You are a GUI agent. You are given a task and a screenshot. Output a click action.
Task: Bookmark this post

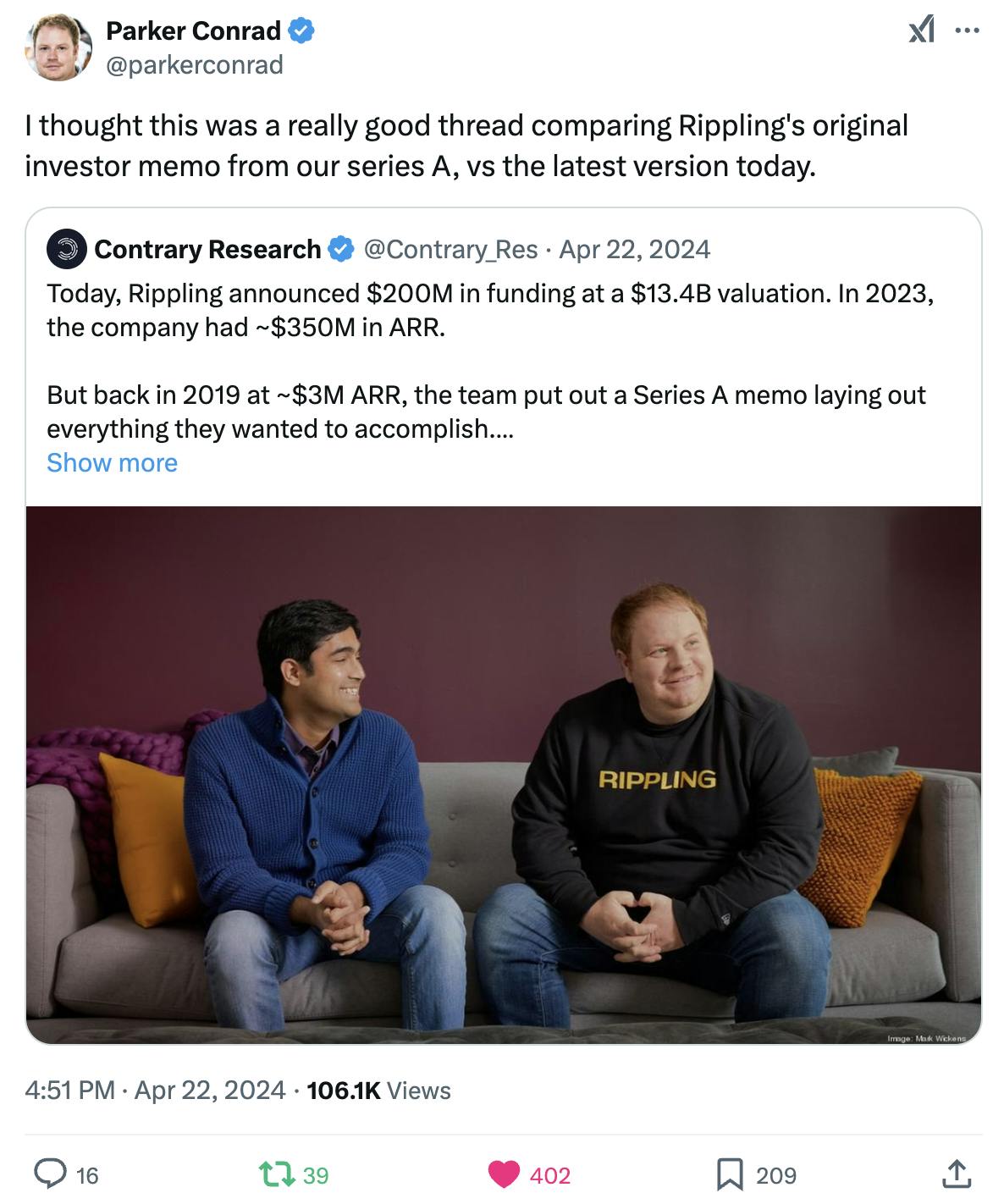click(x=730, y=1174)
